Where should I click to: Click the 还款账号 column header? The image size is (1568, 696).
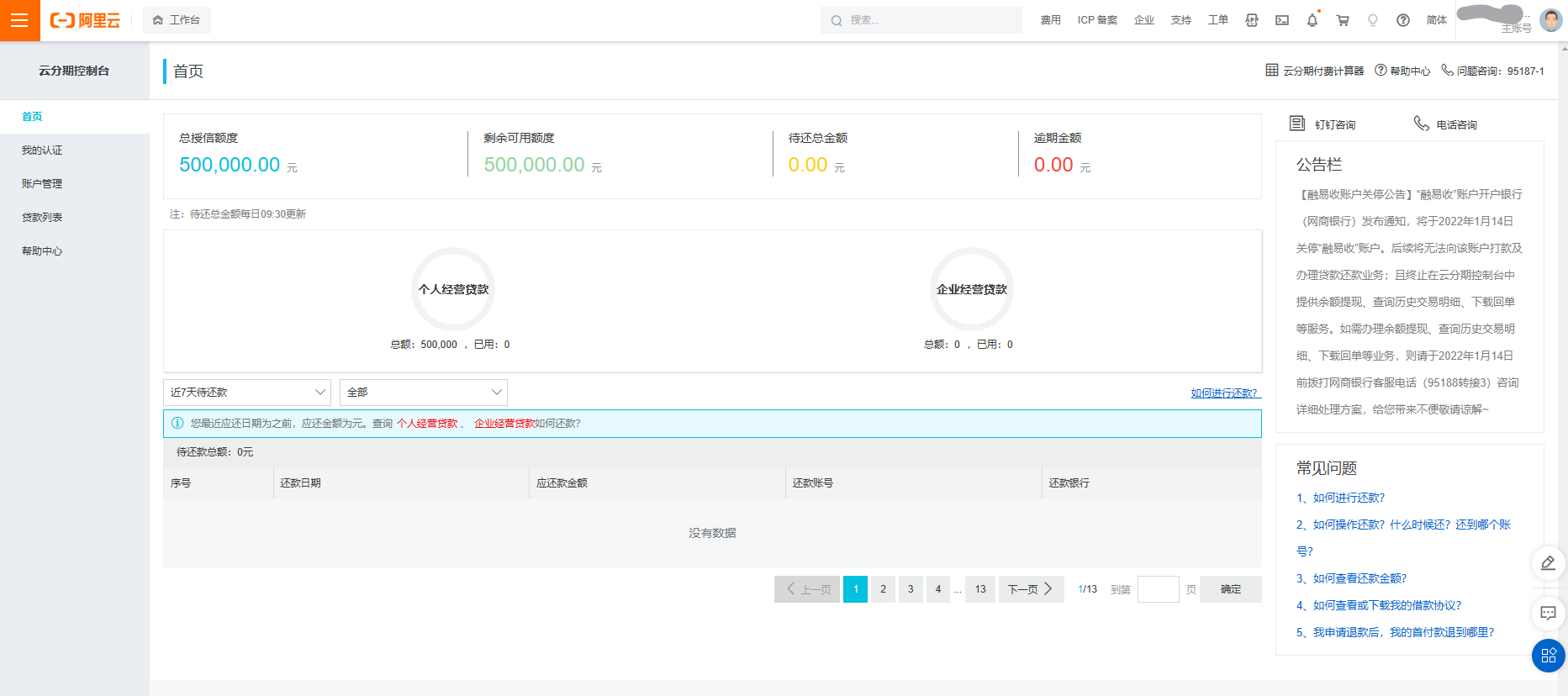pyautogui.click(x=914, y=483)
